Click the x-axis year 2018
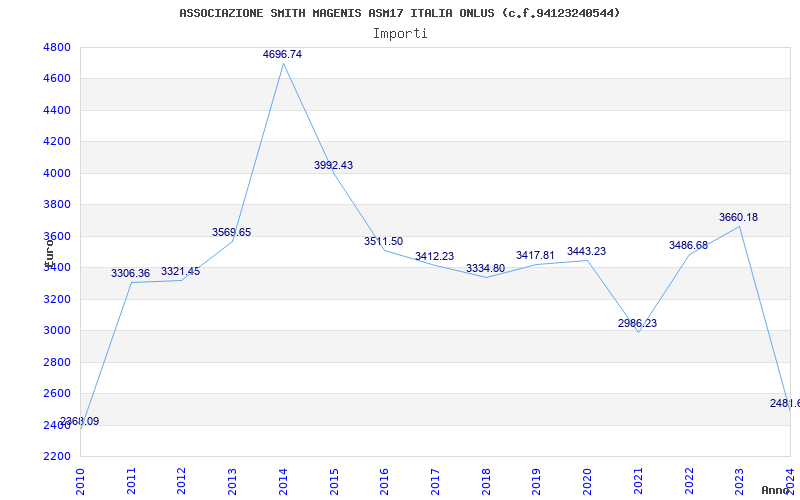Screen dimensions: 800x500 486,481
